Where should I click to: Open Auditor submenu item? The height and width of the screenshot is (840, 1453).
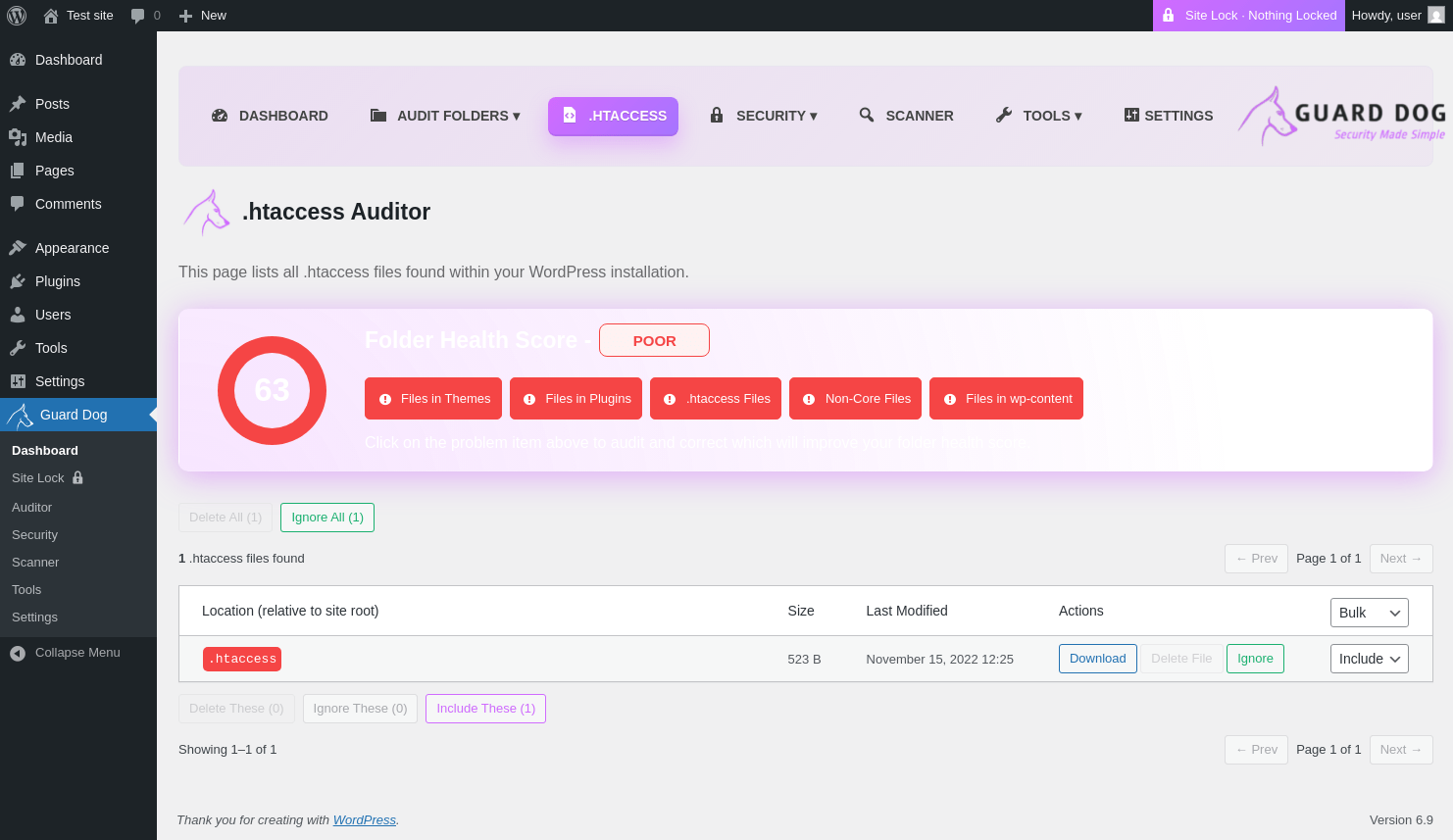[31, 508]
